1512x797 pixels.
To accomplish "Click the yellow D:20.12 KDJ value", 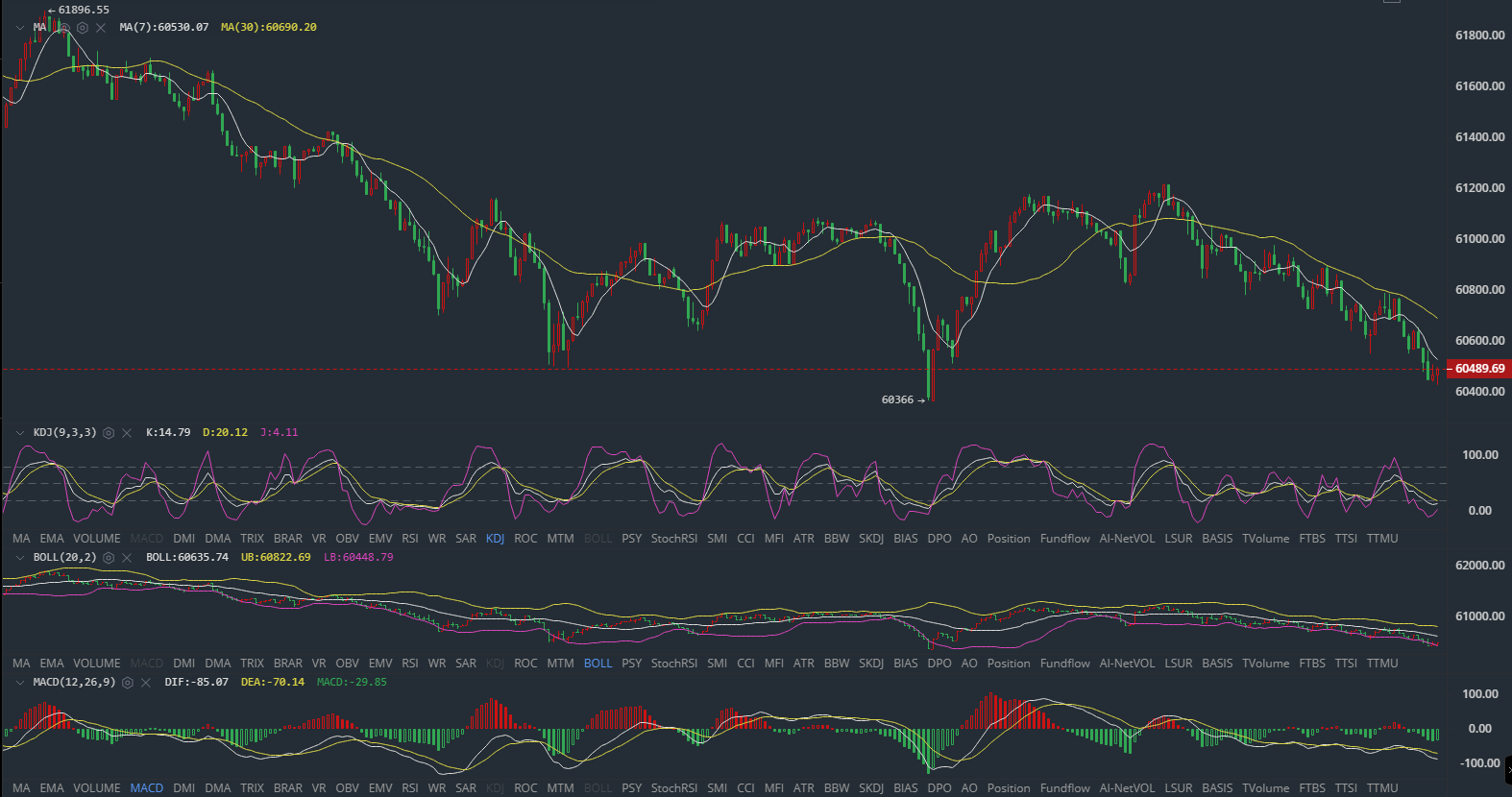I will coord(225,433).
